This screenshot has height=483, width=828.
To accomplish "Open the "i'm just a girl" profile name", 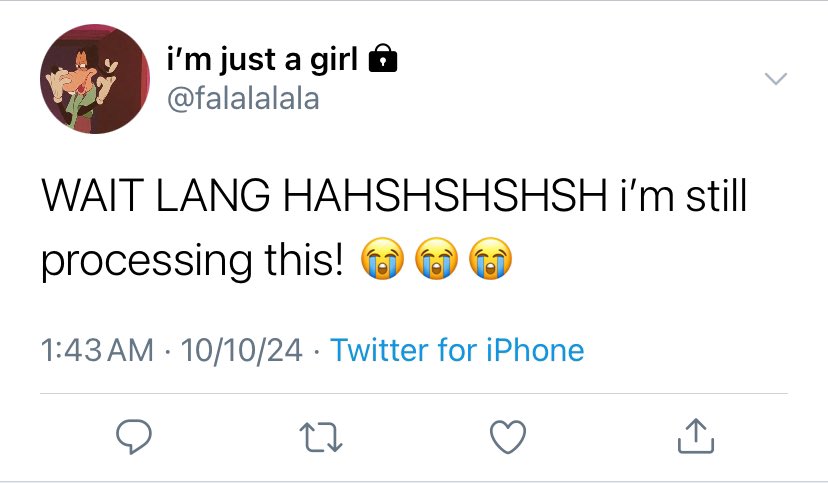I will tap(262, 59).
